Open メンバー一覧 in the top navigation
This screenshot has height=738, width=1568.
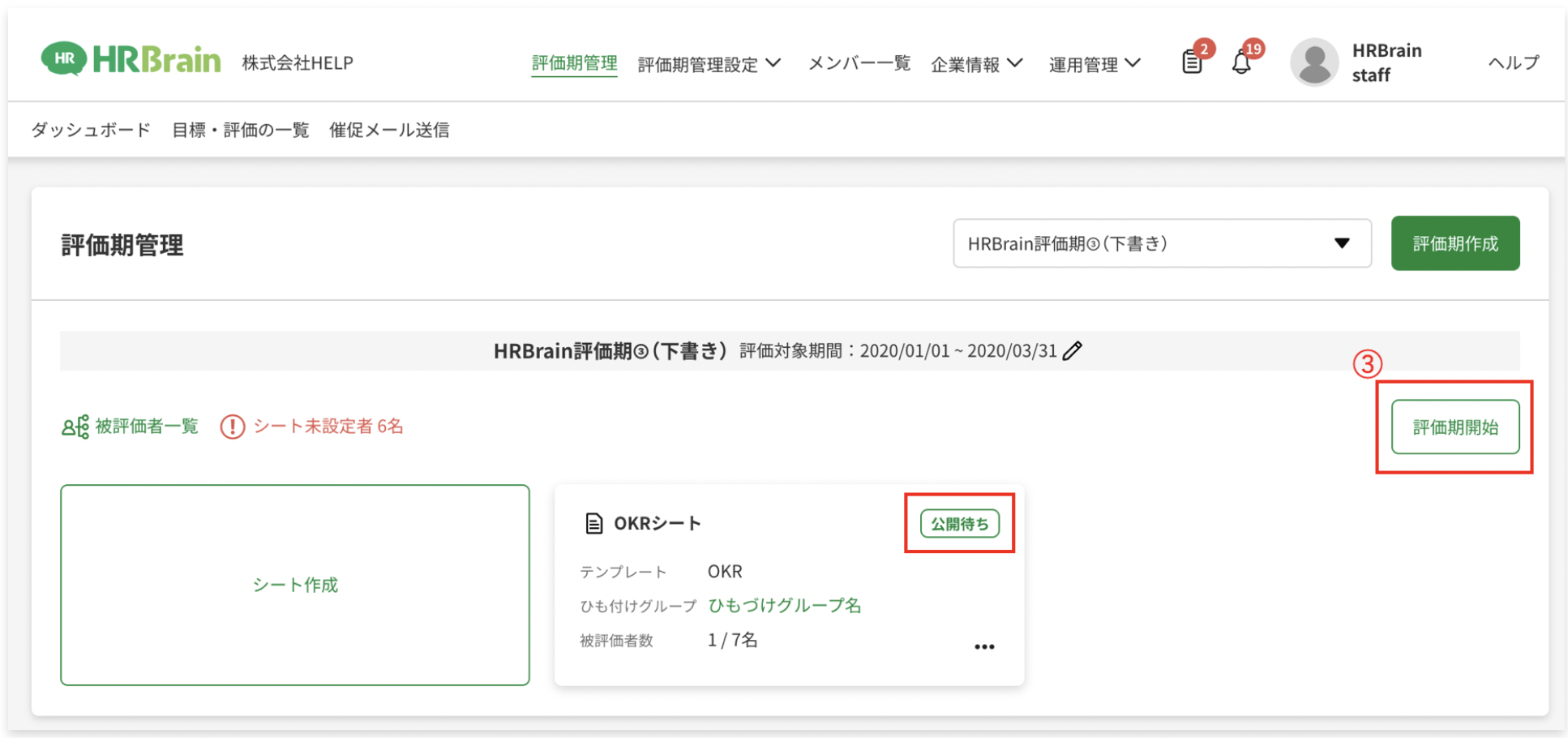click(x=859, y=63)
